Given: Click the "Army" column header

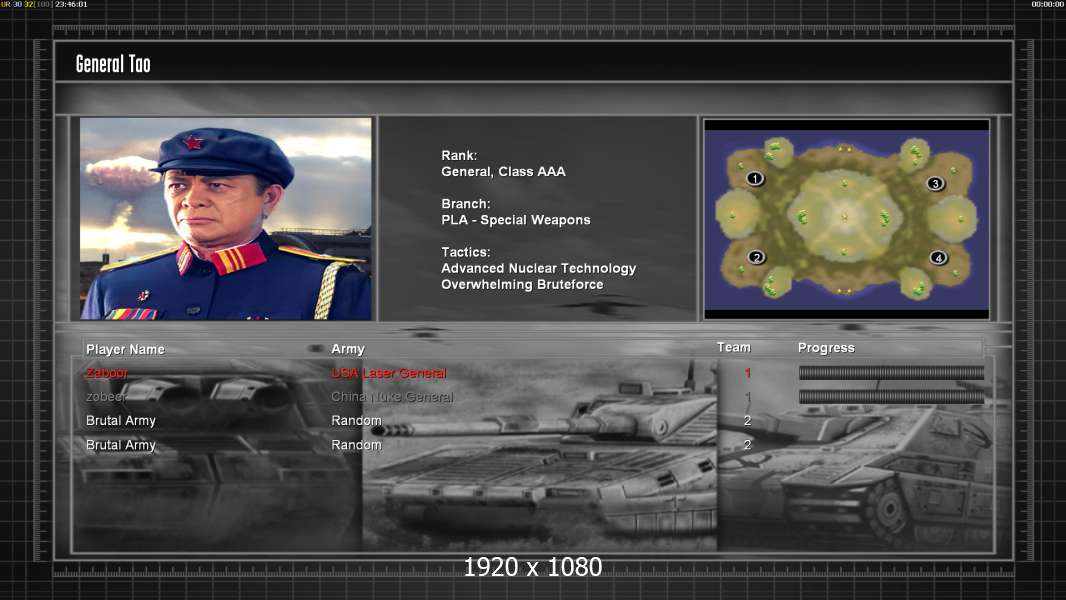Looking at the screenshot, I should point(348,349).
